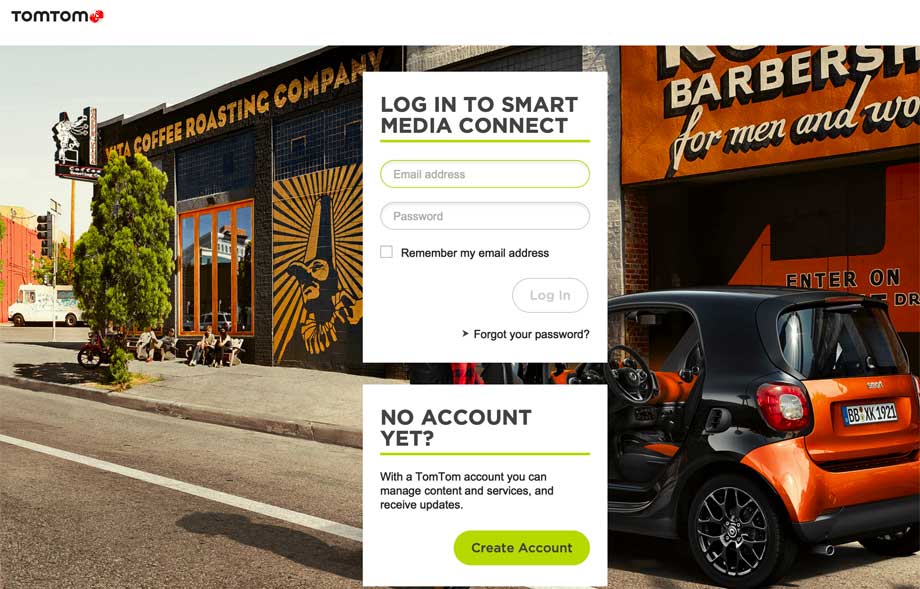
Task: Click the orange smart car's red tail light
Action: 783,407
